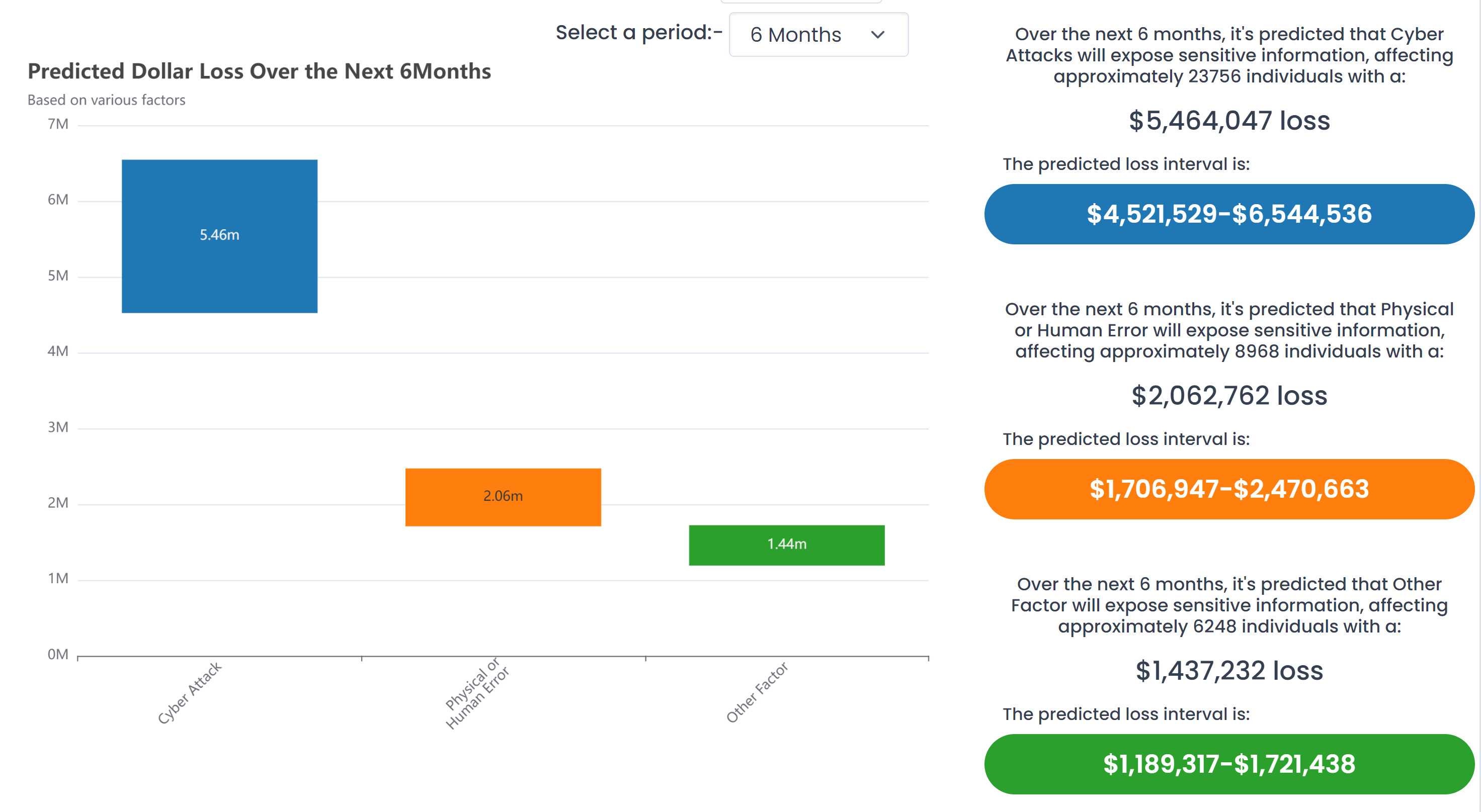
Task: Open the 6 Months period dropdown
Action: [817, 35]
